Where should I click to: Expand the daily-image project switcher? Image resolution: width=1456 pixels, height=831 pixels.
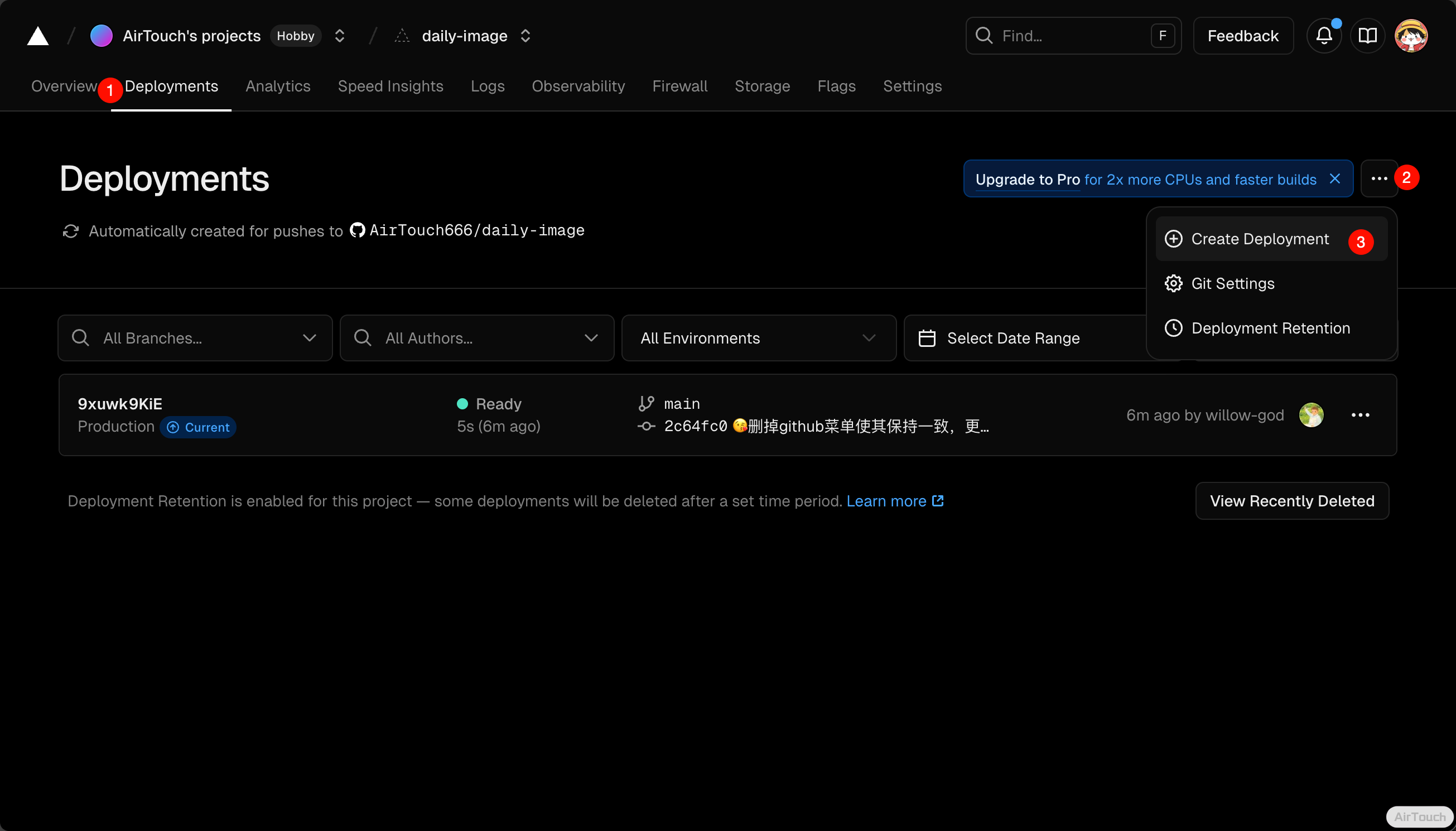click(x=525, y=36)
